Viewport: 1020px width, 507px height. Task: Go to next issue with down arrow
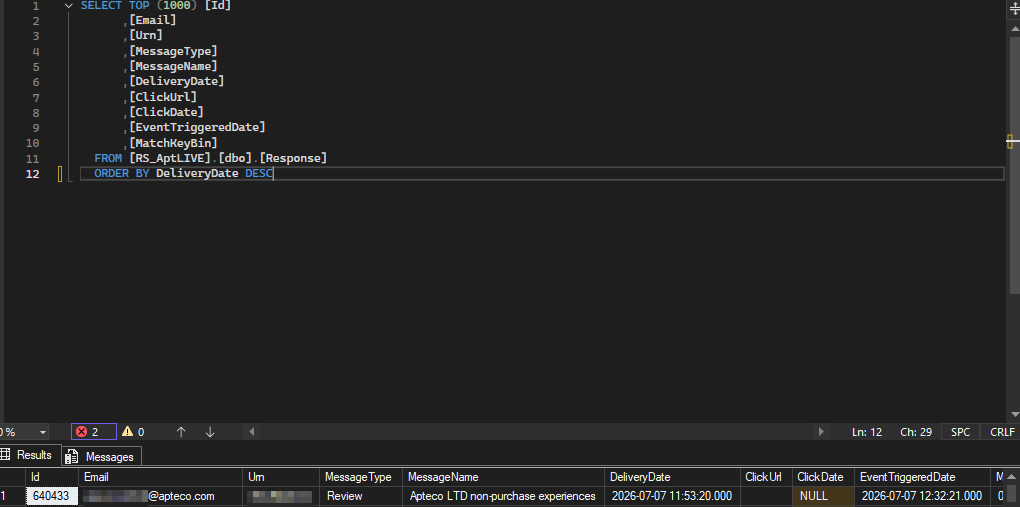click(209, 432)
